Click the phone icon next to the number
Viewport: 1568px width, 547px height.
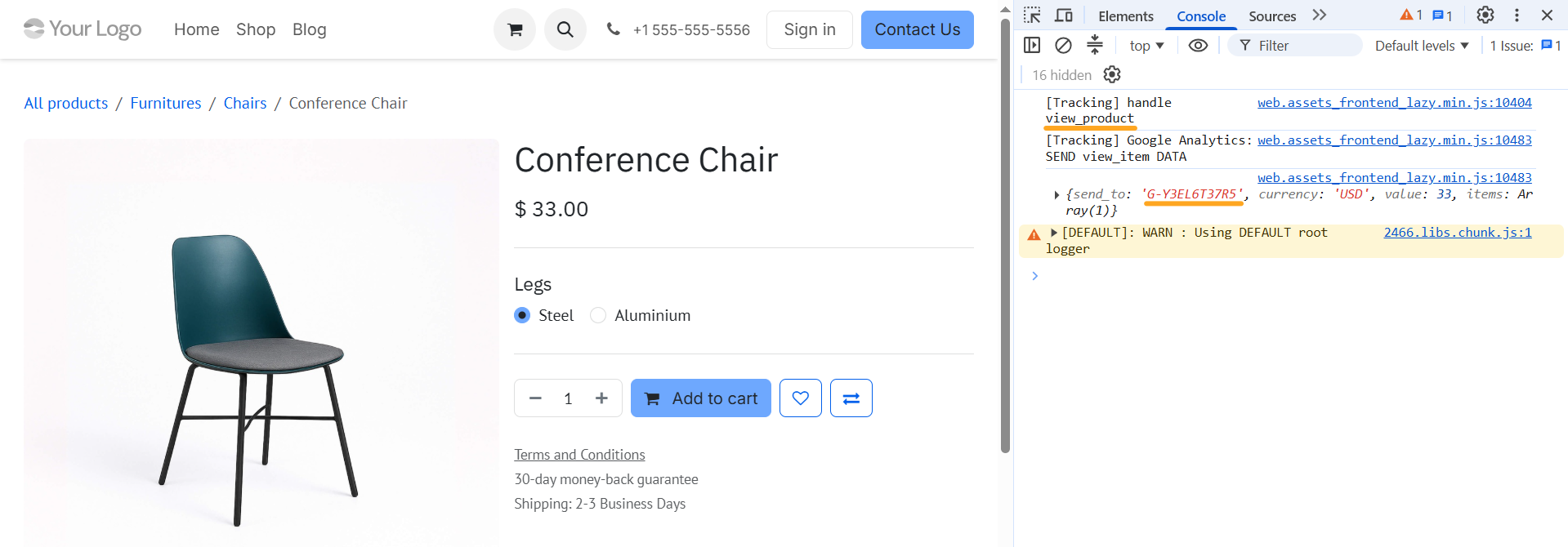pos(613,29)
